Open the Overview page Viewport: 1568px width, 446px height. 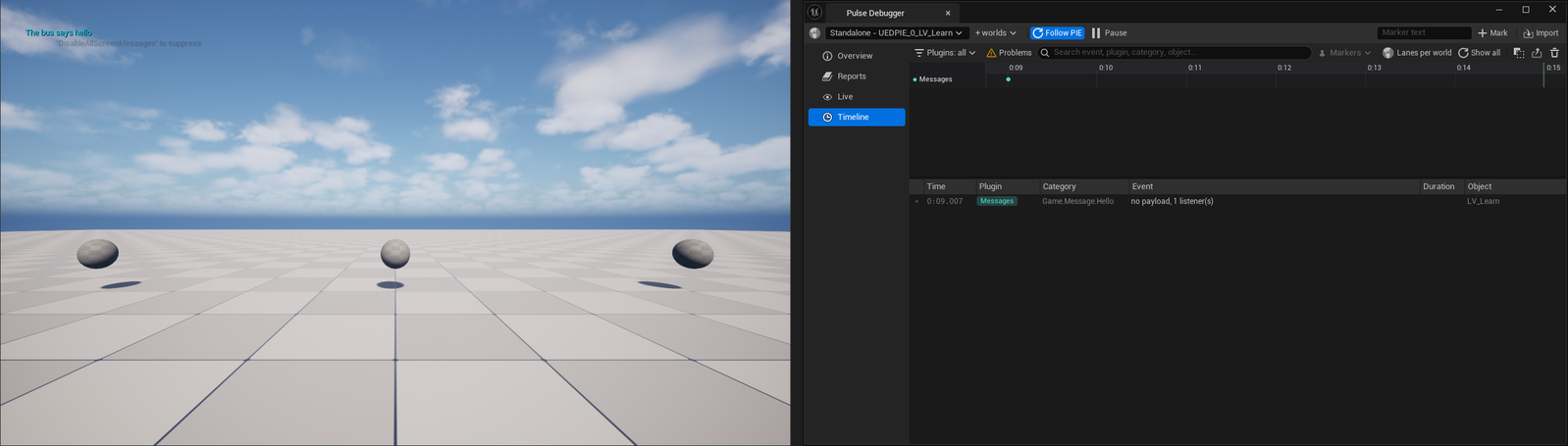click(856, 56)
